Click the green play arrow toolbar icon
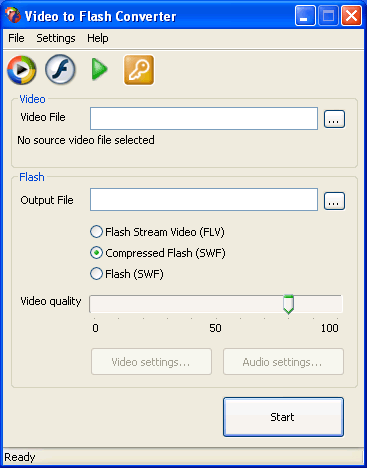The height and width of the screenshot is (468, 367). pyautogui.click(x=99, y=69)
